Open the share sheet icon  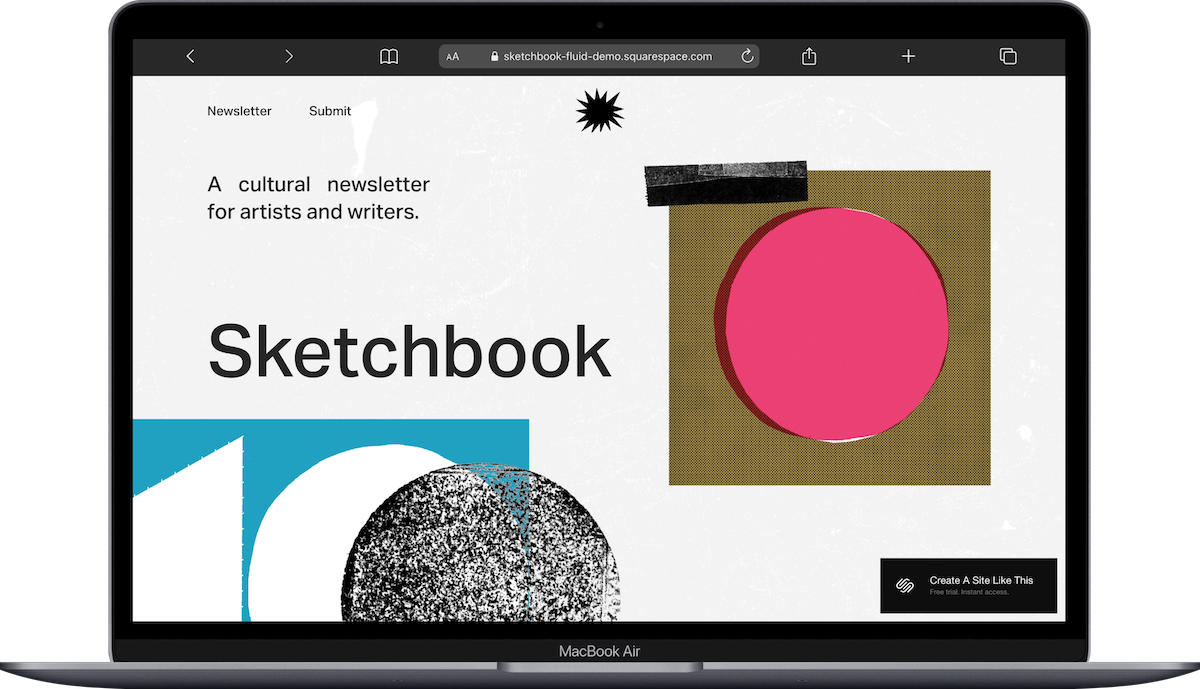pyautogui.click(x=809, y=56)
